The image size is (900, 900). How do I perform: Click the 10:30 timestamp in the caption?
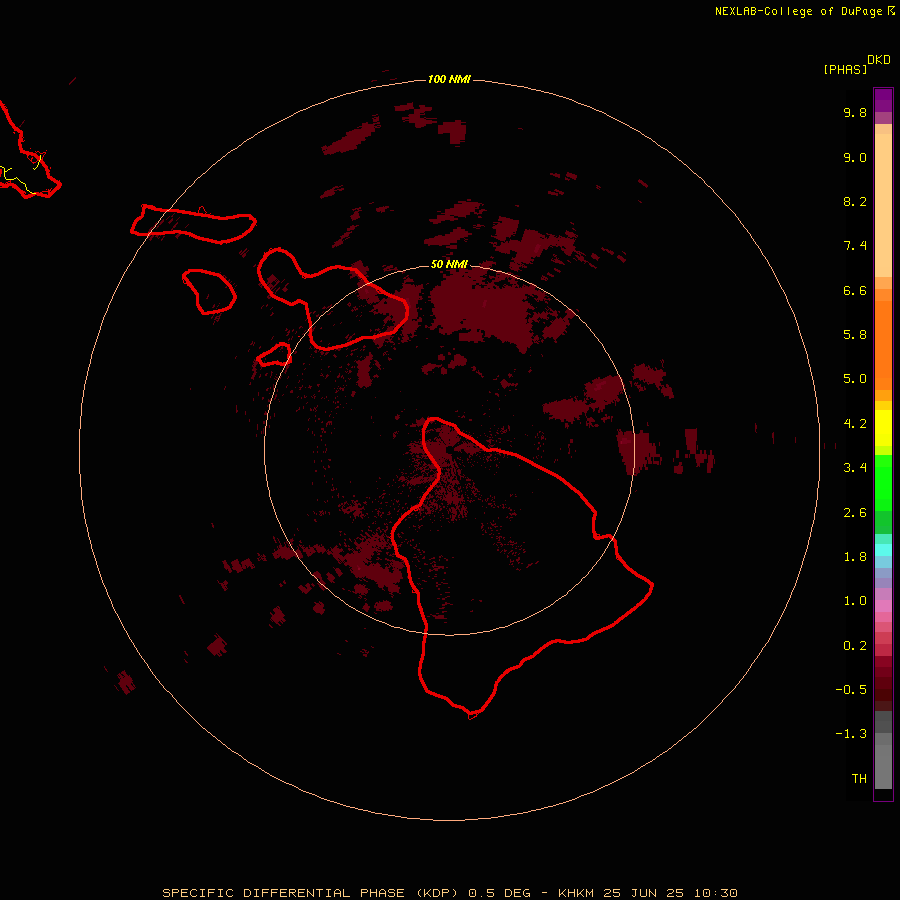coord(715,893)
